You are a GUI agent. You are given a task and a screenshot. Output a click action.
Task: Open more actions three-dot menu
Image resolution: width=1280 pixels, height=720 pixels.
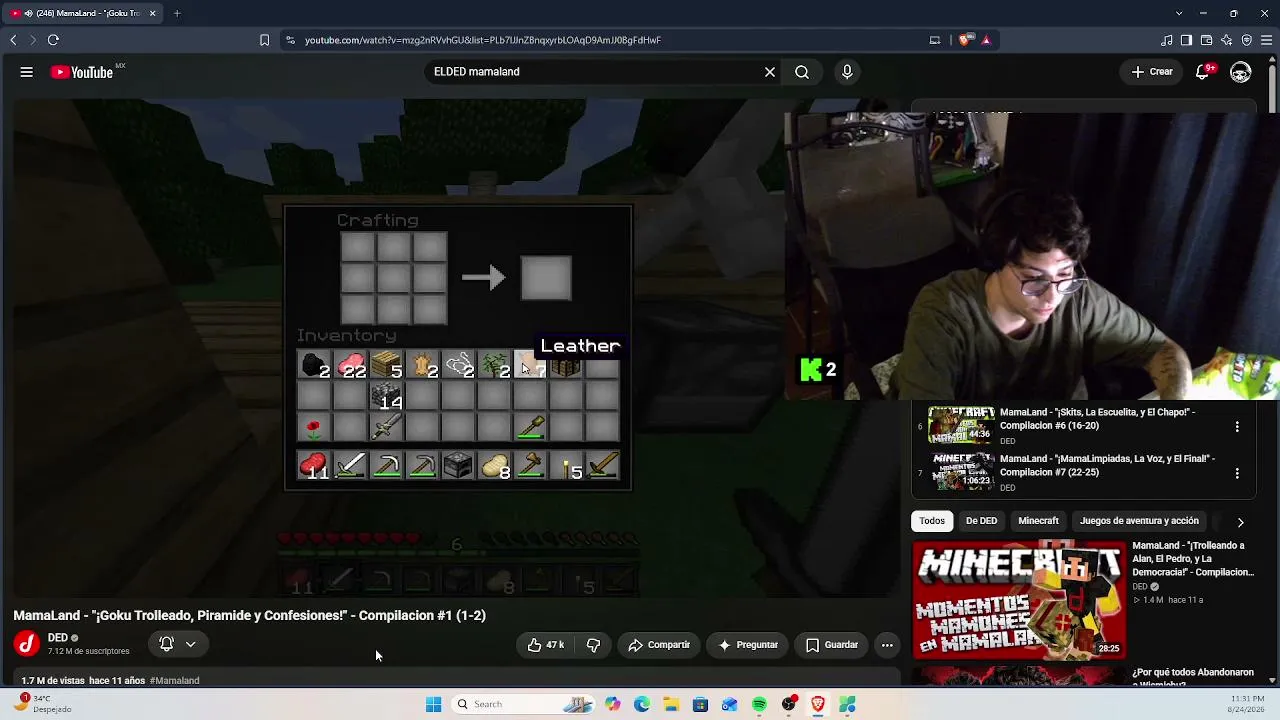coord(887,645)
